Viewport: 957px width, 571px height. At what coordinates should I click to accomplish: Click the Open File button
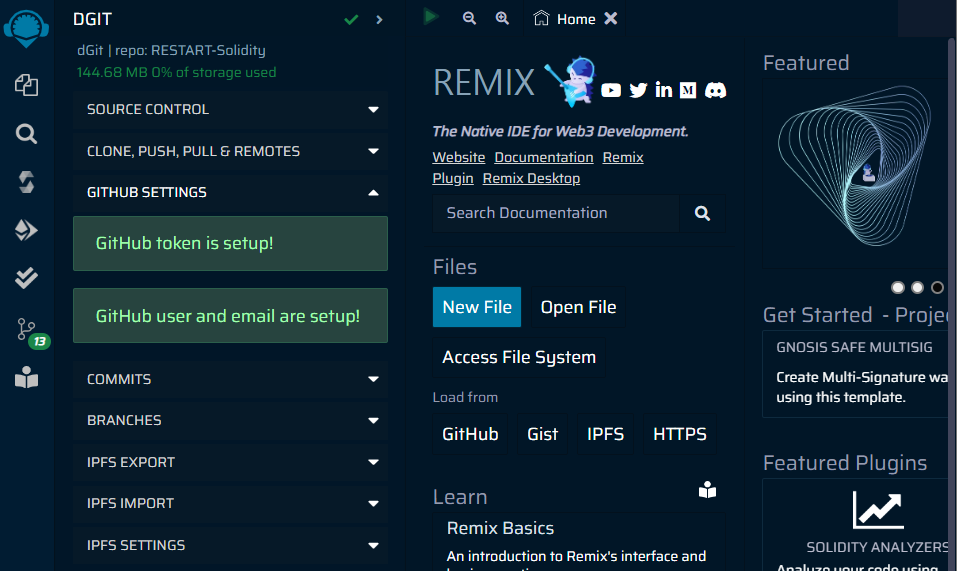578,307
